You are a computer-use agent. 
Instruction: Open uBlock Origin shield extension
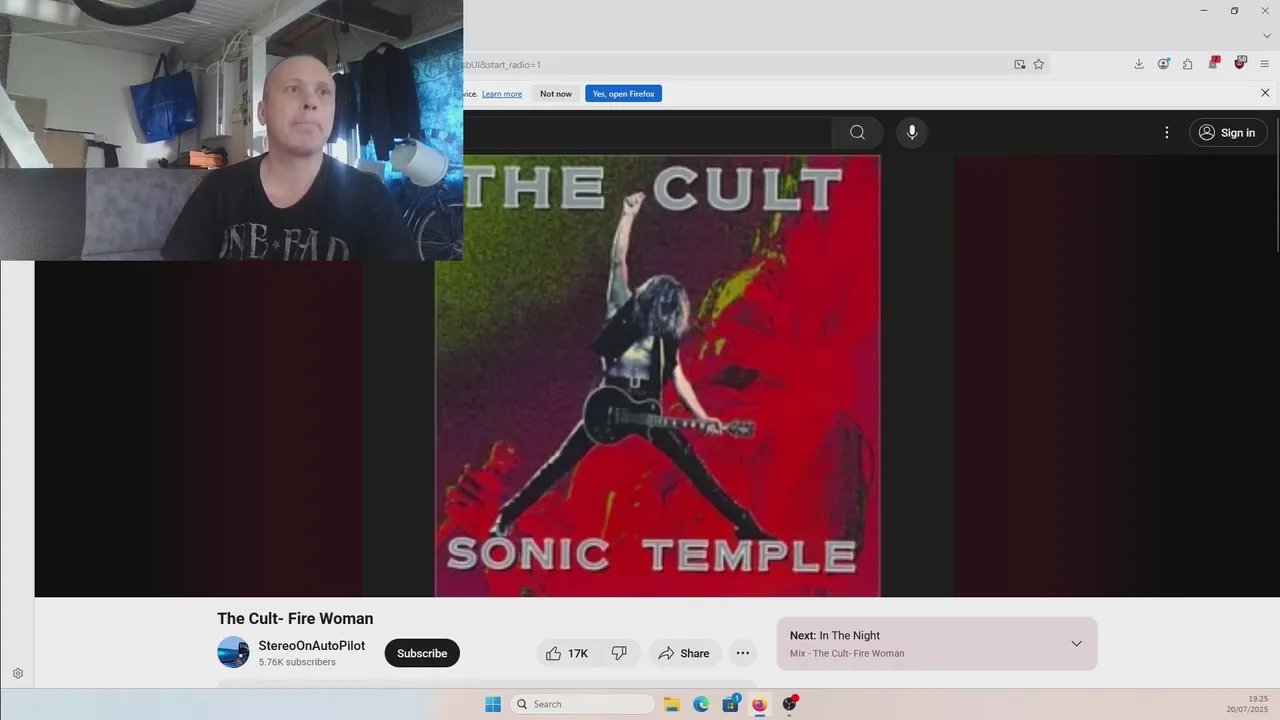[1240, 63]
